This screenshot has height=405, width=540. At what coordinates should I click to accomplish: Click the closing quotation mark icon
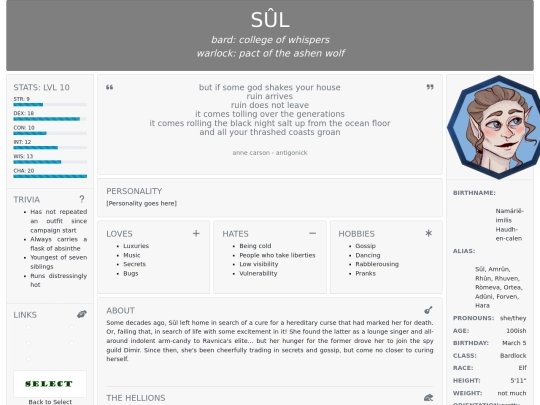pos(430,87)
